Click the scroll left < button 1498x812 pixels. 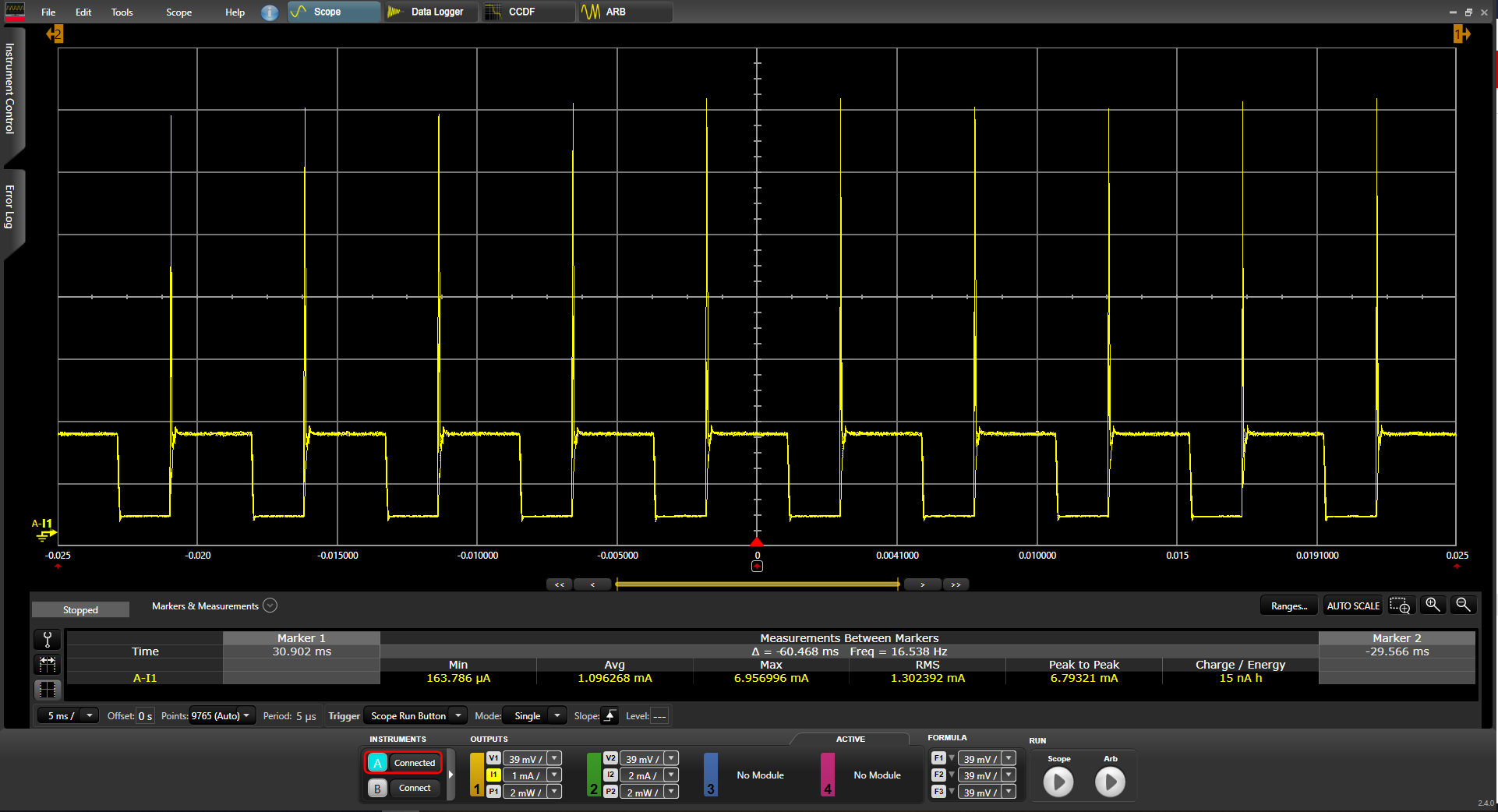593,584
